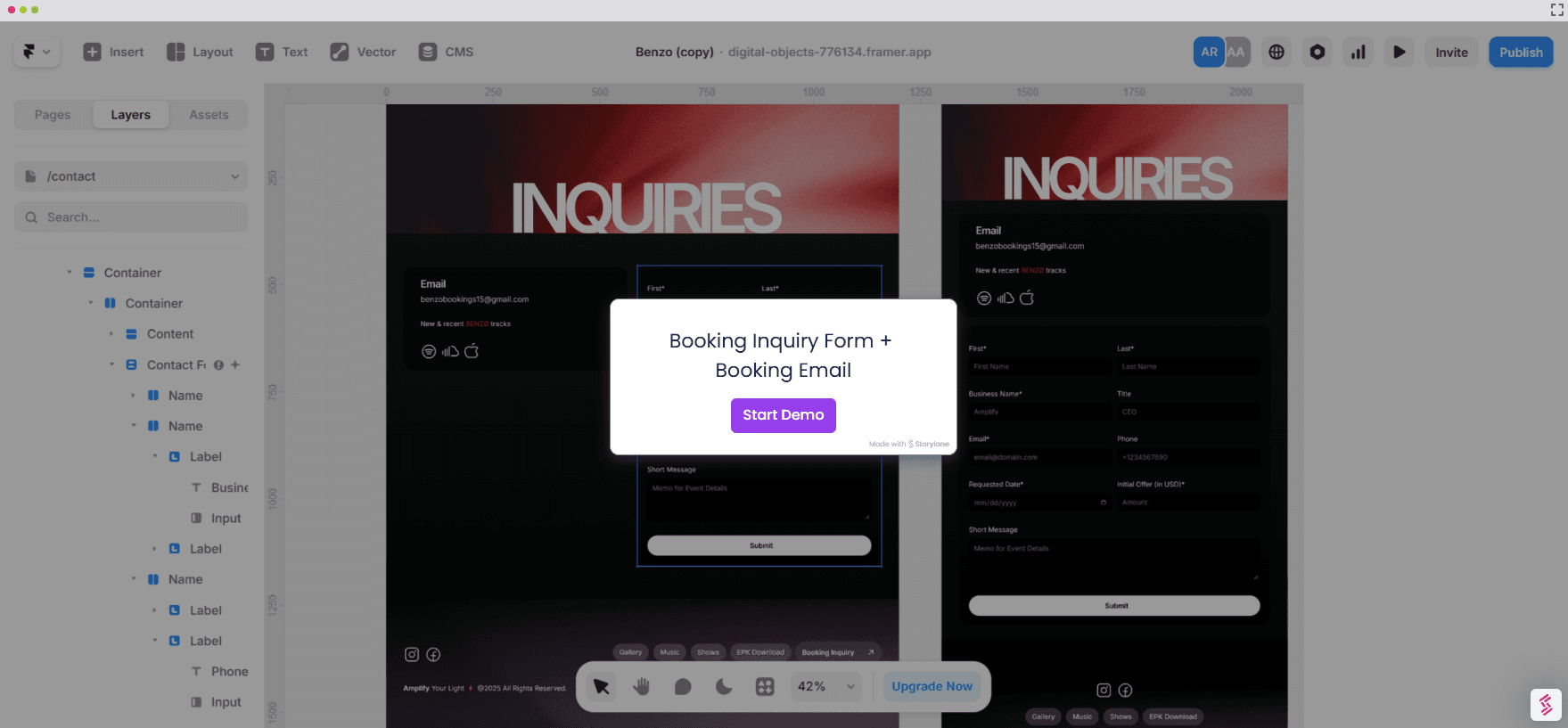This screenshot has width=1568, height=728.
Task: Click the AA user avatar
Action: click(x=1237, y=52)
